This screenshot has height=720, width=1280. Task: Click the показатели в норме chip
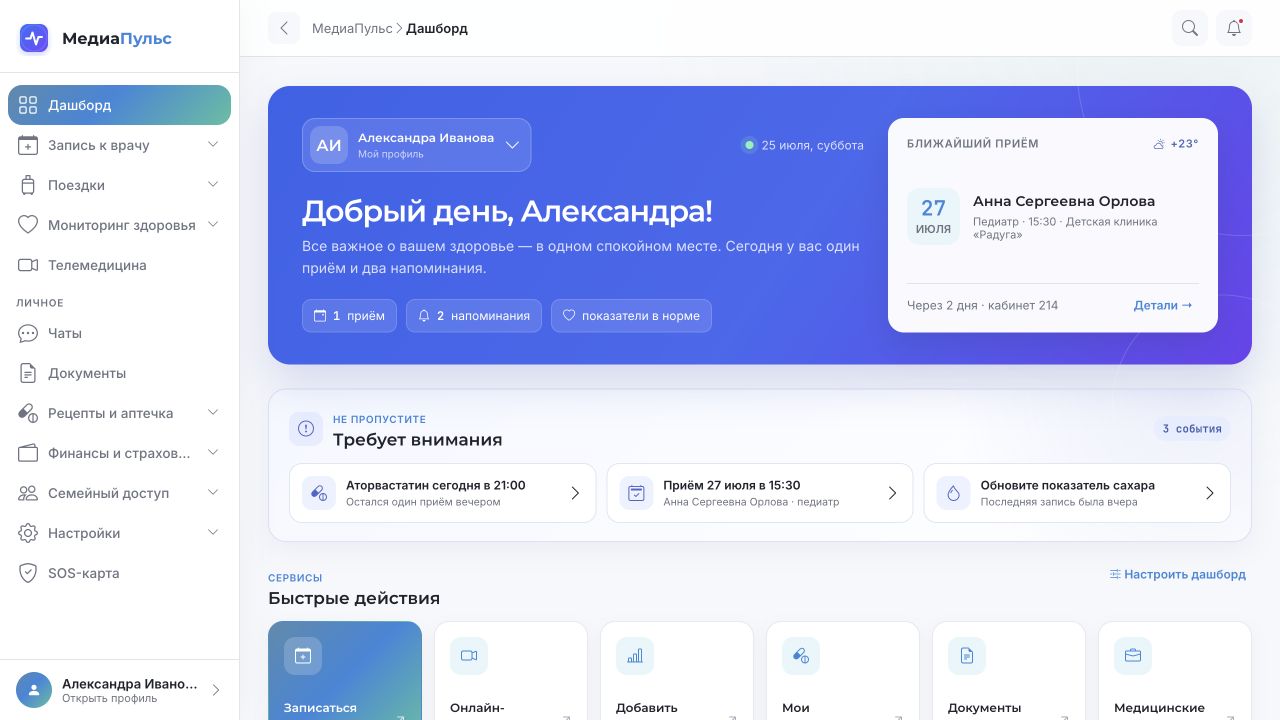[631, 315]
